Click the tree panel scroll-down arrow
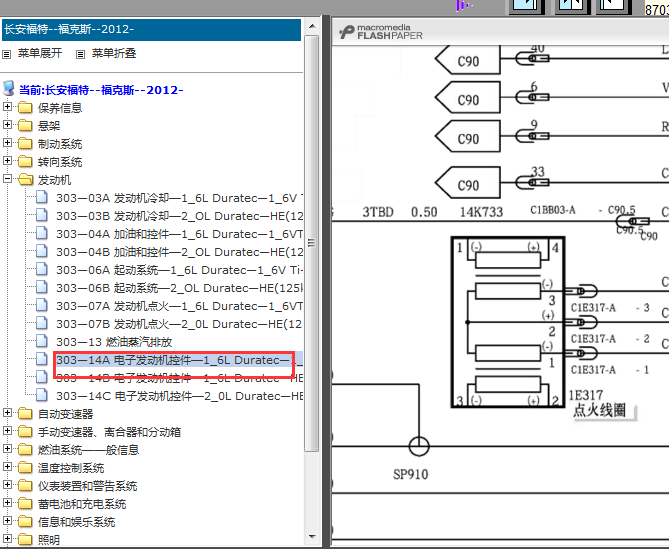 pyautogui.click(x=312, y=537)
